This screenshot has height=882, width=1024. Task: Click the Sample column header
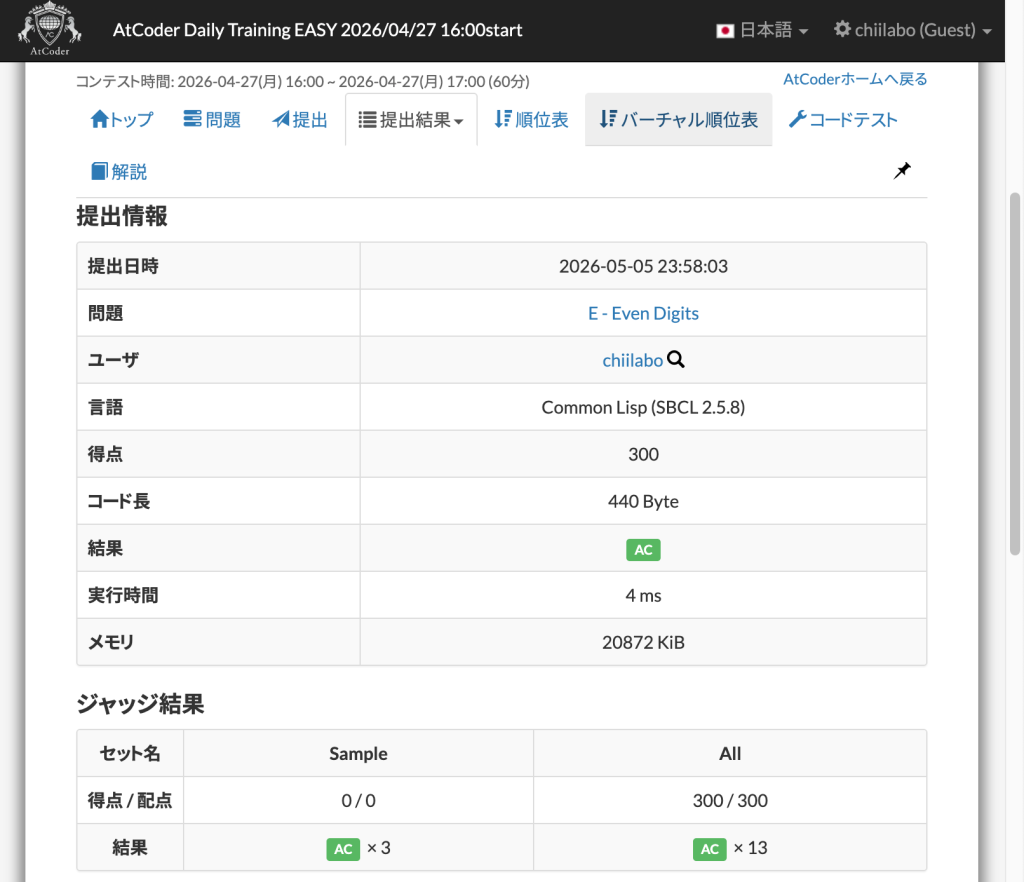[x=359, y=753]
